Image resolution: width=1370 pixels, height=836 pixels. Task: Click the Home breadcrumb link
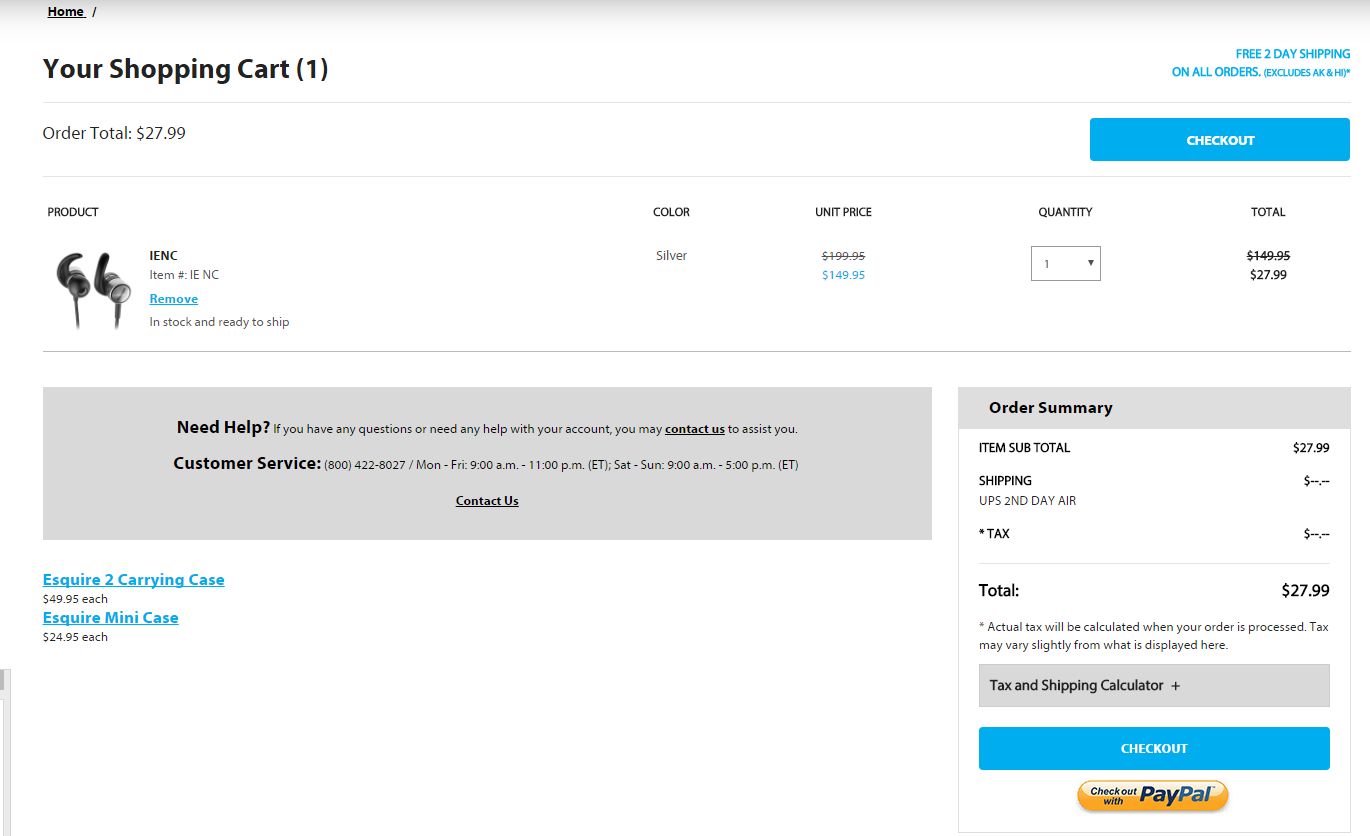click(65, 12)
